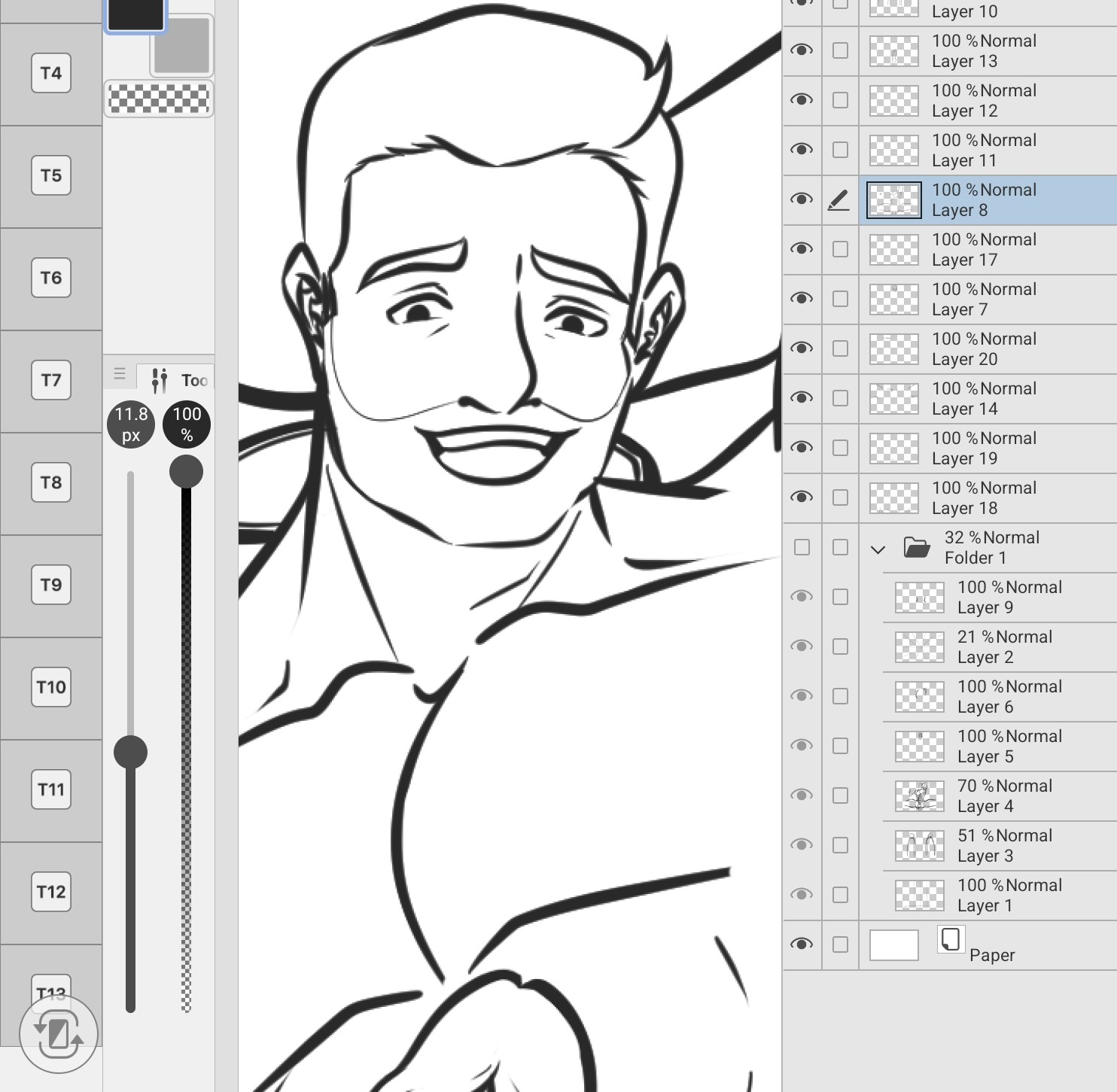This screenshot has width=1117, height=1092.
Task: Show Folder 1 by enabling its visibility box
Action: pos(802,547)
